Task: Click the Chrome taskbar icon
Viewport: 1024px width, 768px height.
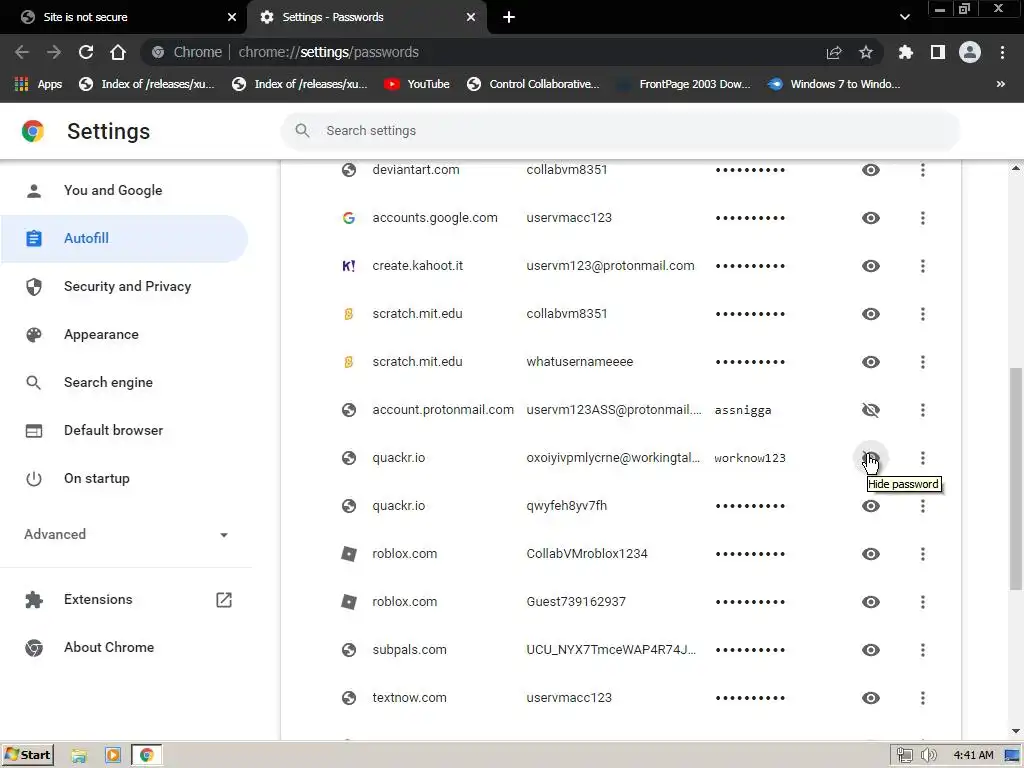Action: (x=147, y=756)
